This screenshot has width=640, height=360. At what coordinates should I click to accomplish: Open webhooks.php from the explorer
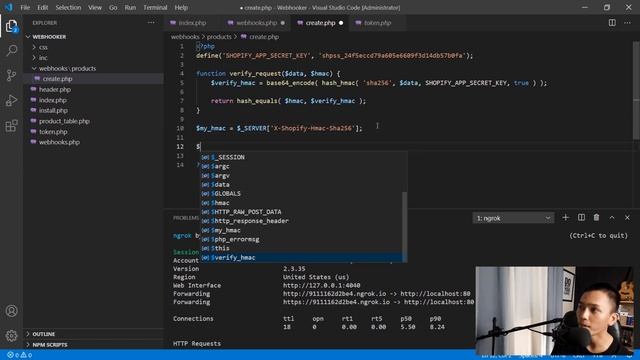(94, 142)
